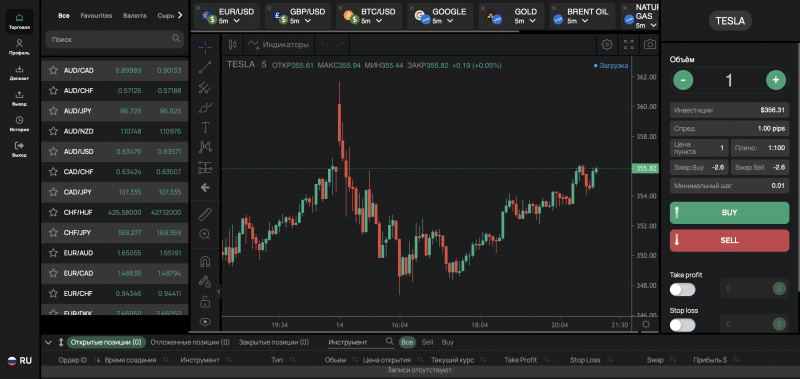Decrease volume with the minus button
800x379 pixels.
point(683,80)
